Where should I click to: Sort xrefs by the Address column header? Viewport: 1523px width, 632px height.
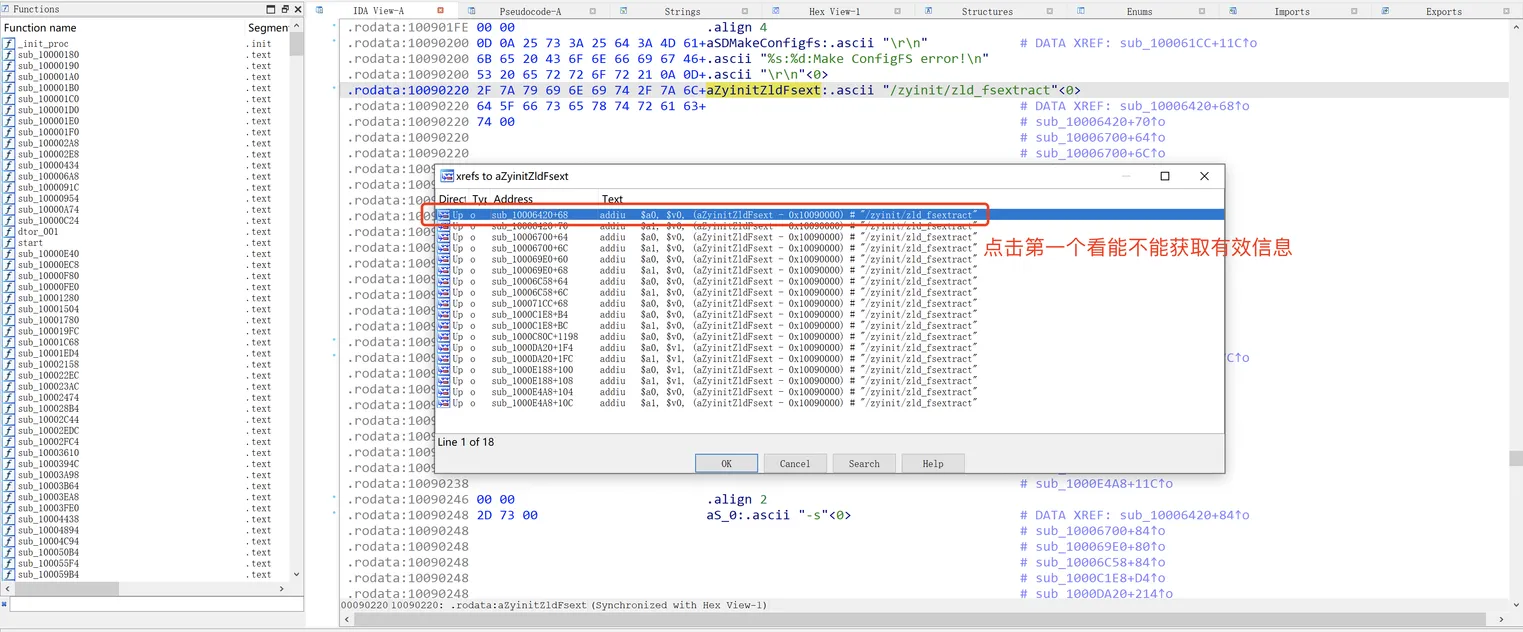(x=544, y=200)
